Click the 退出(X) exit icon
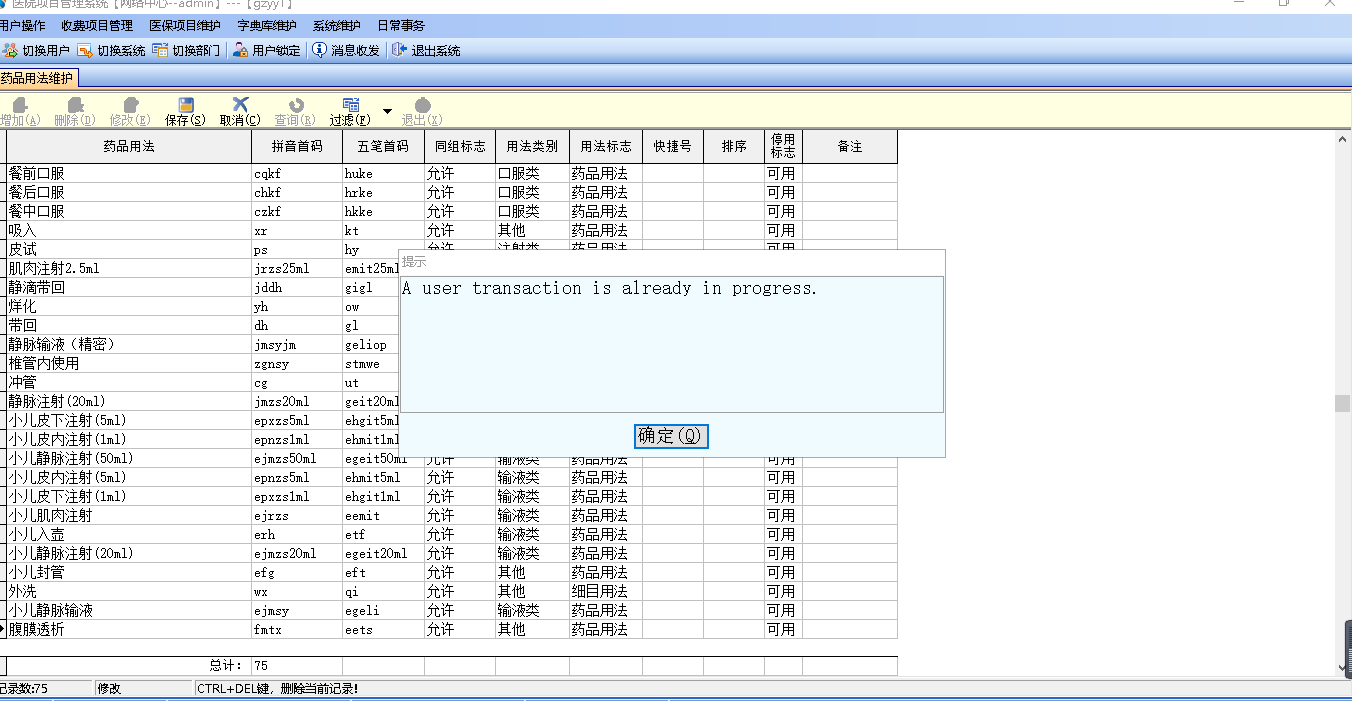The image size is (1352, 701). (422, 105)
